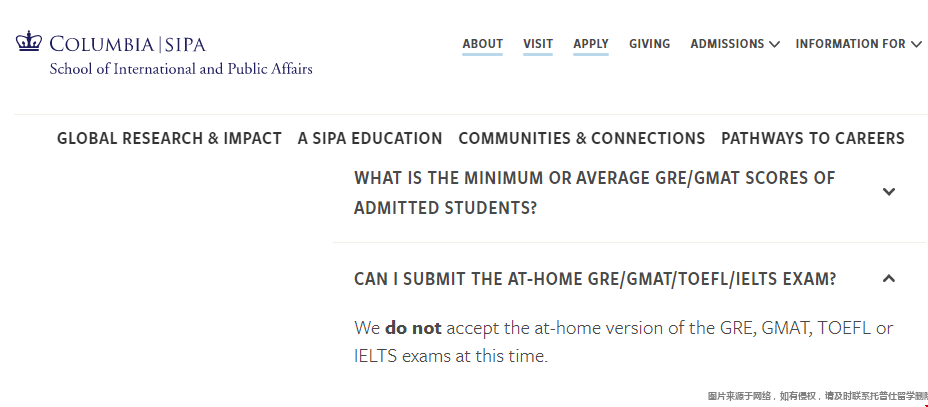
Task: Open the About page
Action: [x=482, y=44]
